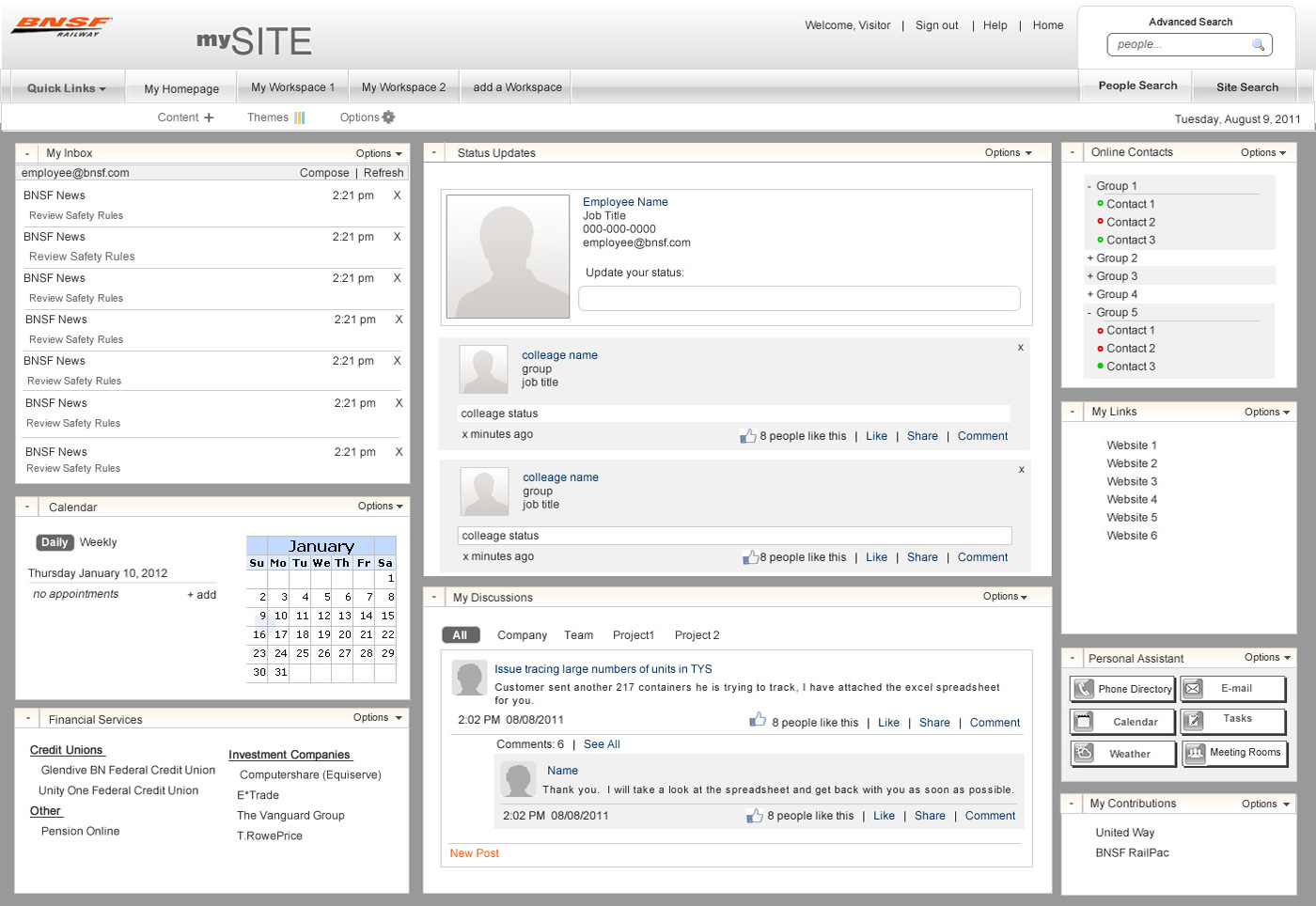
Task: Click thumbs-up icon on TYS discussion post
Action: 758,720
